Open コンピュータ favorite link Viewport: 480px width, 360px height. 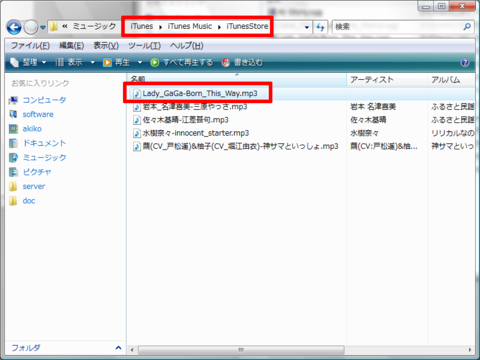[x=44, y=100]
